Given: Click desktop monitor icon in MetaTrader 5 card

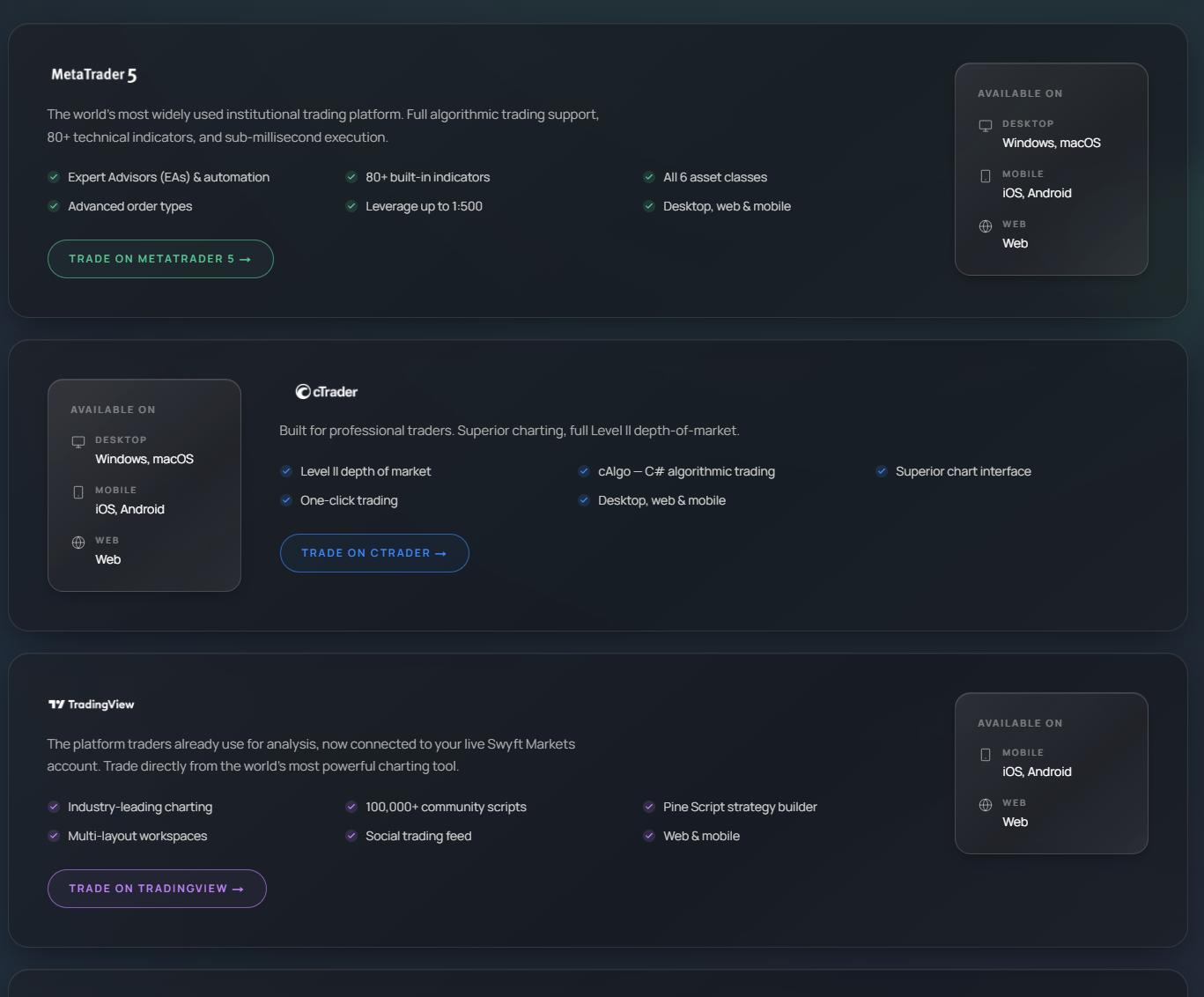Looking at the screenshot, I should pyautogui.click(x=986, y=126).
